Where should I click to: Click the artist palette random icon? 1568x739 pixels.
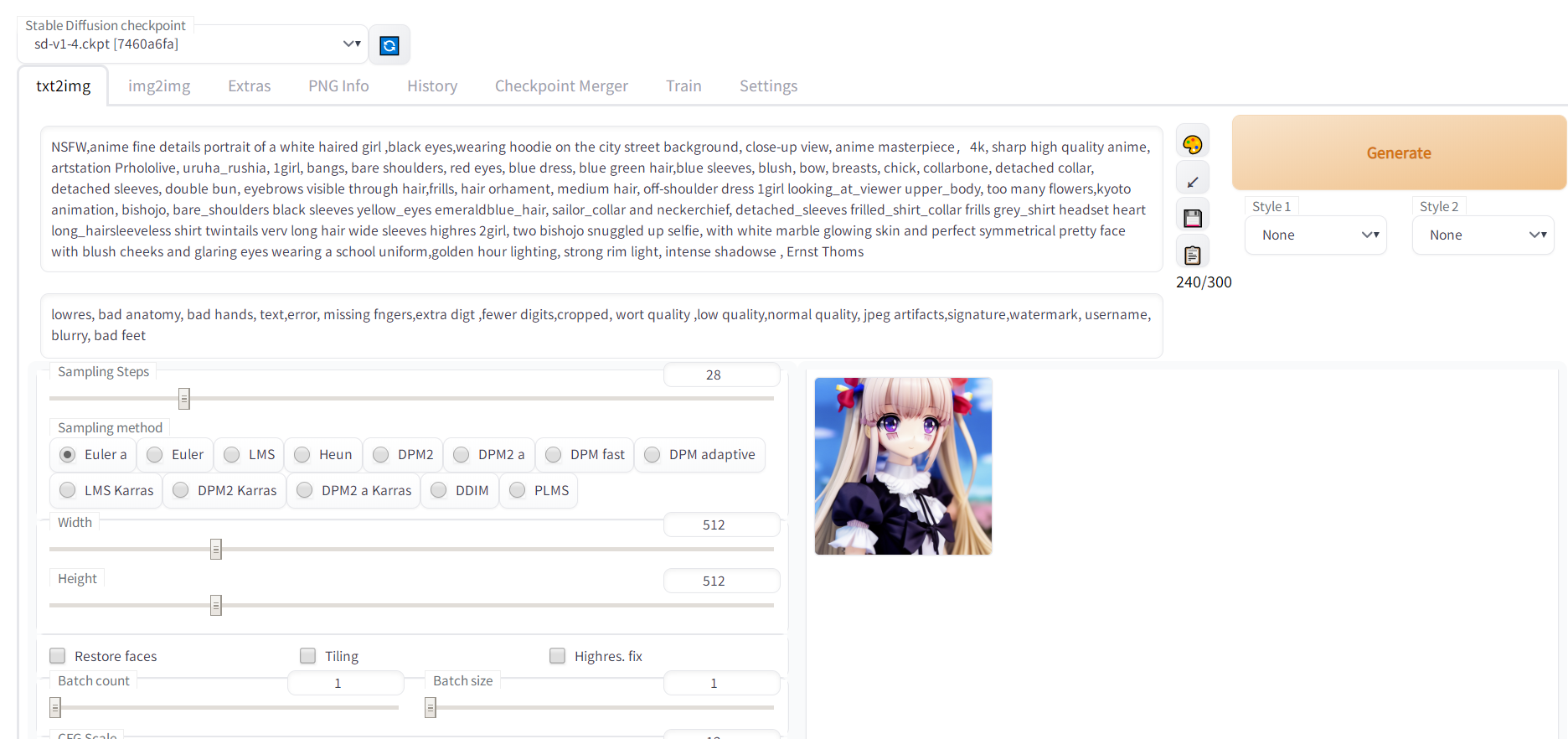pyautogui.click(x=1193, y=144)
